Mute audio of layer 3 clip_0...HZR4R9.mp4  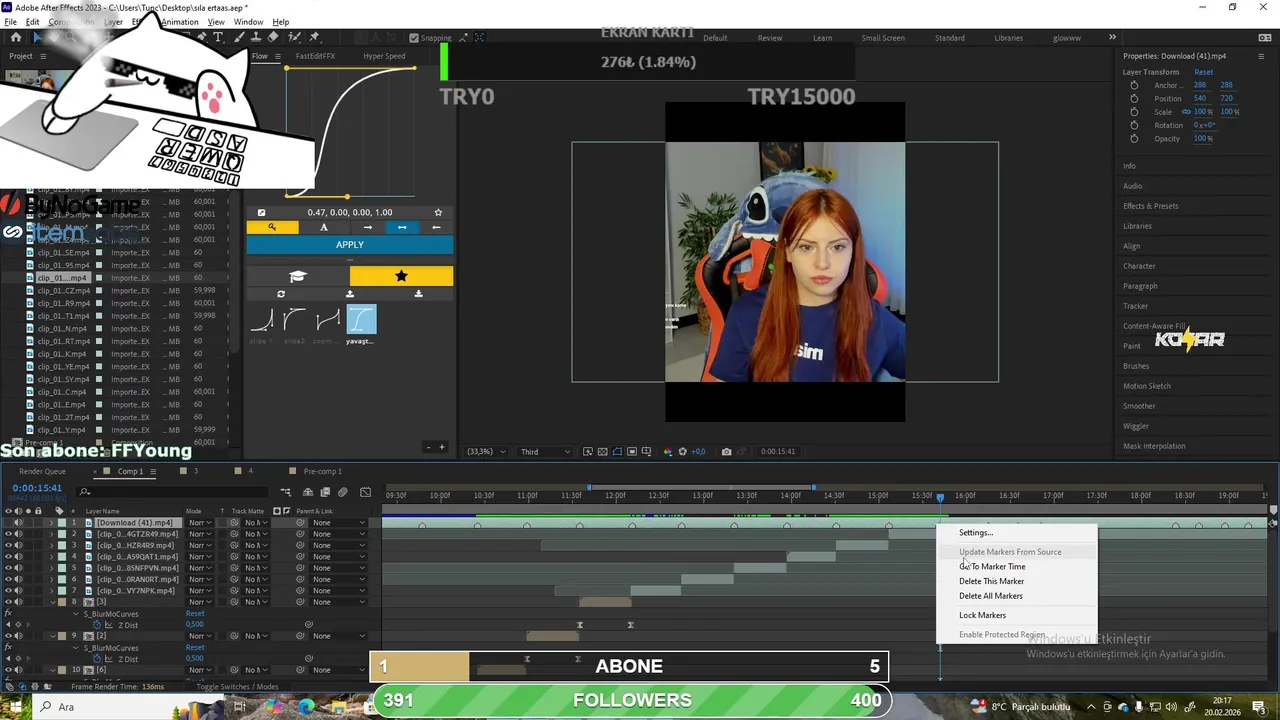pos(18,545)
